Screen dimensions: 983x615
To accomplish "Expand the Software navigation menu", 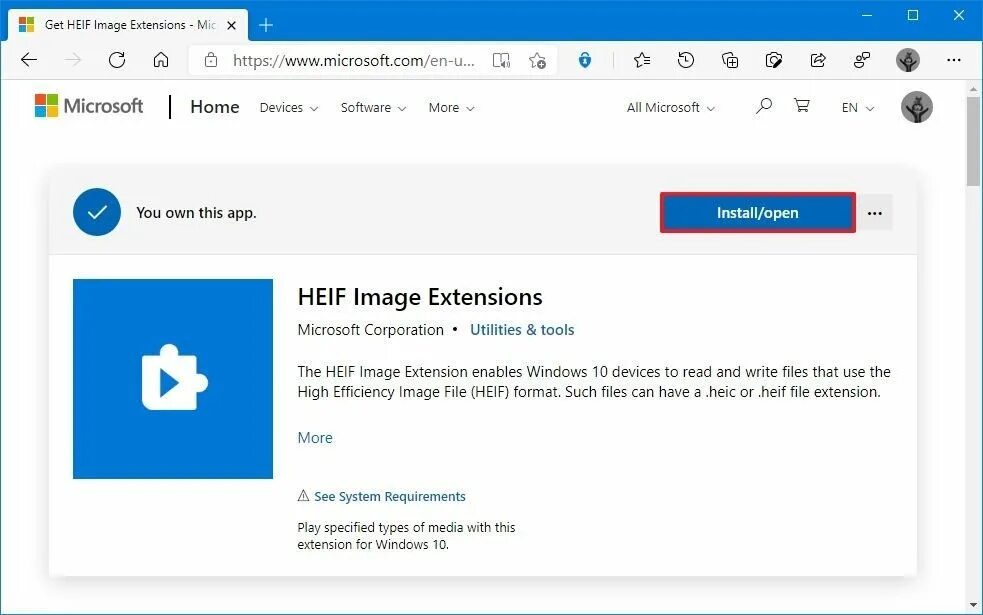I will click(x=372, y=107).
